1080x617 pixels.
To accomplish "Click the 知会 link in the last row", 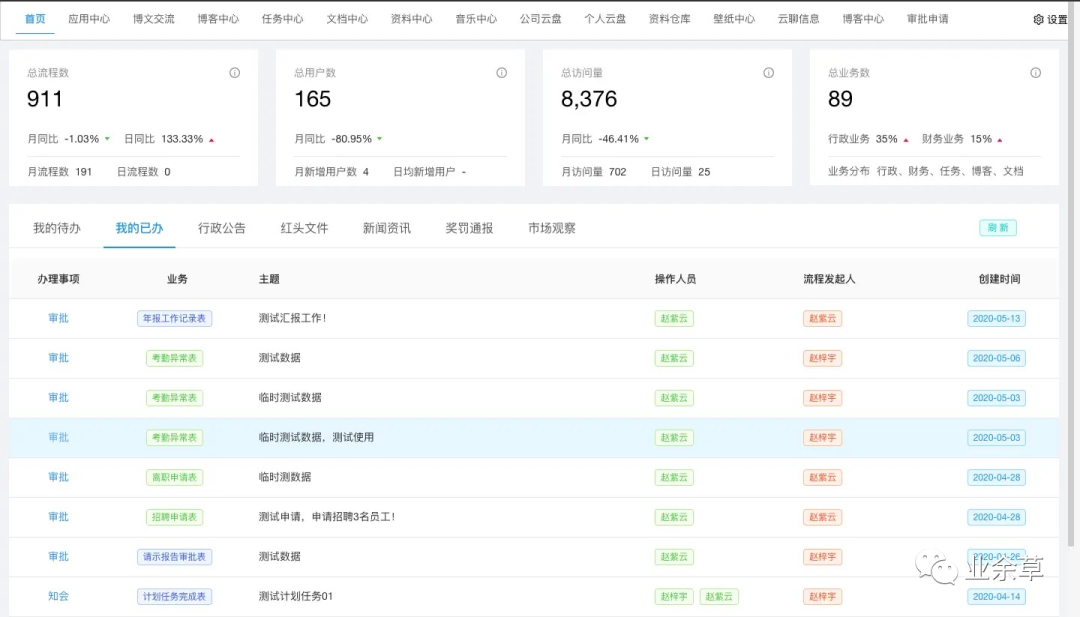I will [58, 597].
